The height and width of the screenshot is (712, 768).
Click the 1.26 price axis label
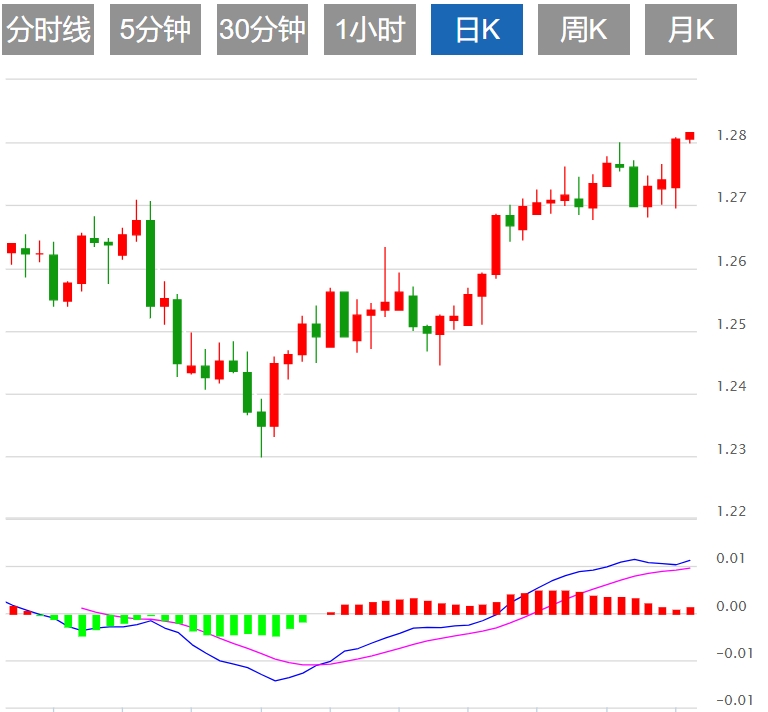coord(731,261)
